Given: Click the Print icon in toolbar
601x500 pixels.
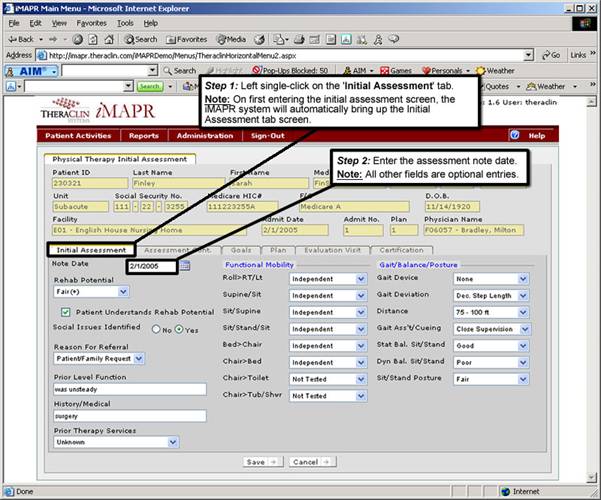Looking at the screenshot, I should (x=299, y=39).
